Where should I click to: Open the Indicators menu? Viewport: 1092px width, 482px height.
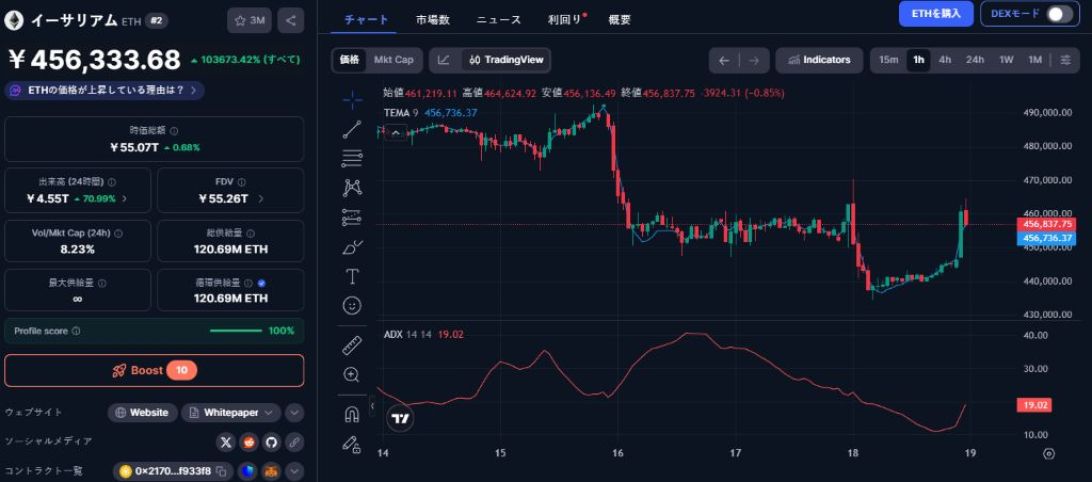(819, 60)
